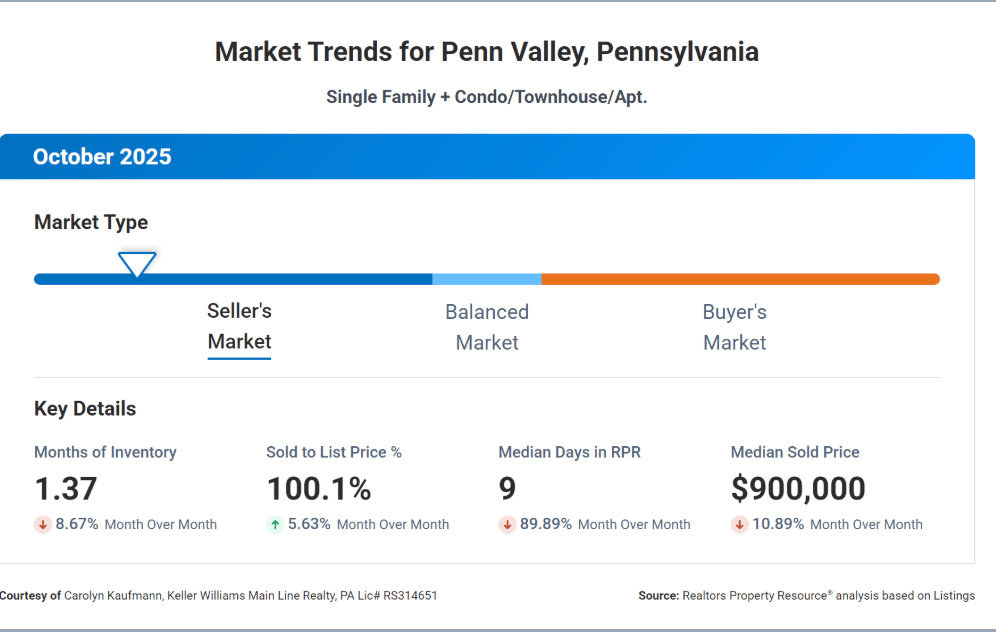This screenshot has width=996, height=632.
Task: Click the Median Sold Price $900,000 value
Action: click(x=798, y=489)
